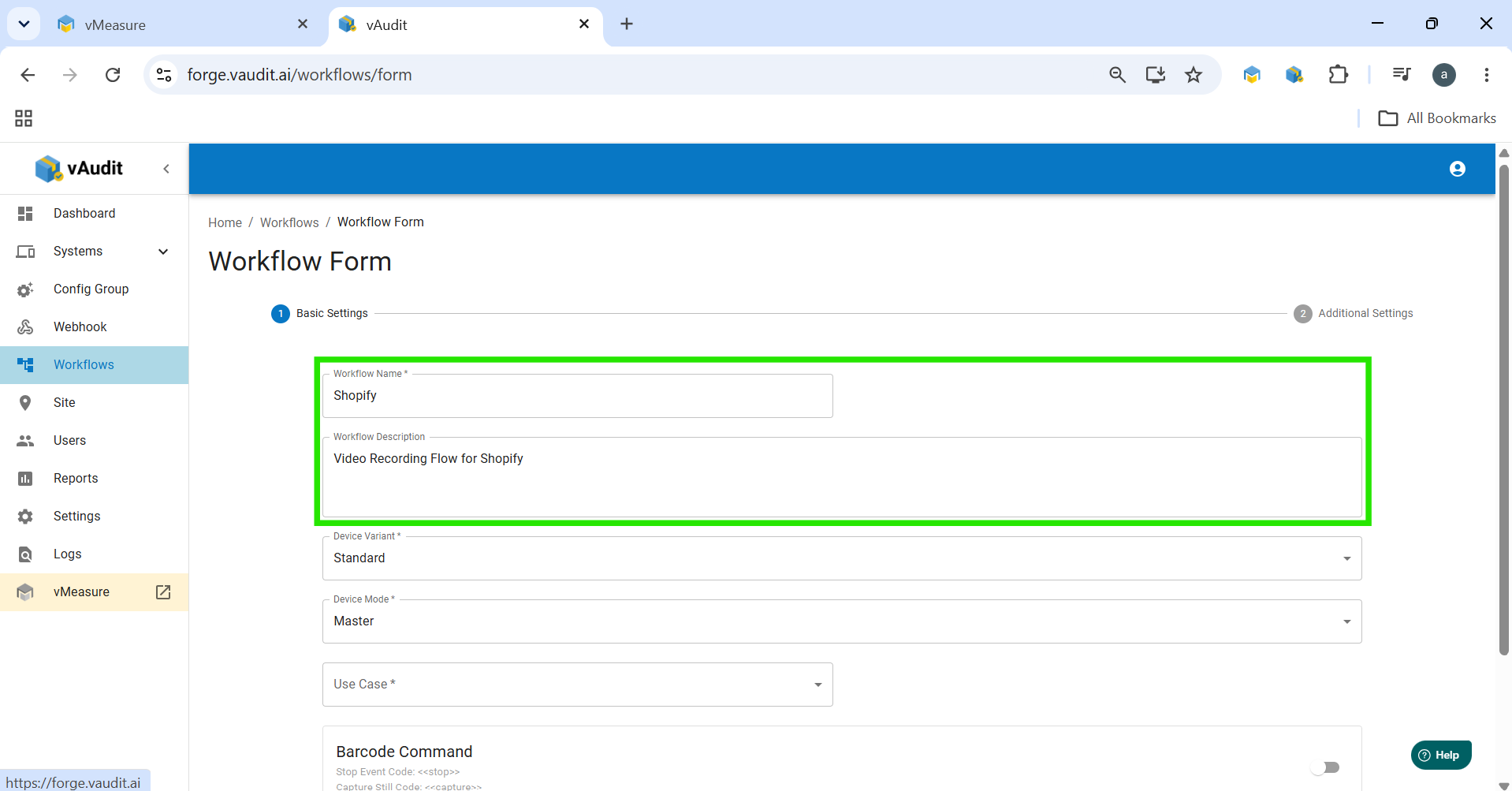Click the apps grid icon in bookmarks bar
The width and height of the screenshot is (1512, 791).
(x=24, y=118)
